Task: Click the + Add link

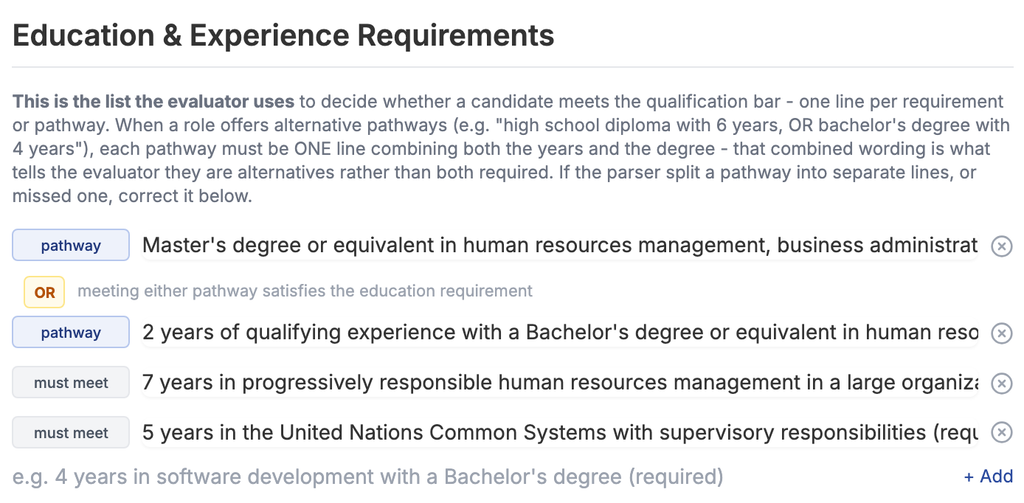Action: click(x=988, y=476)
